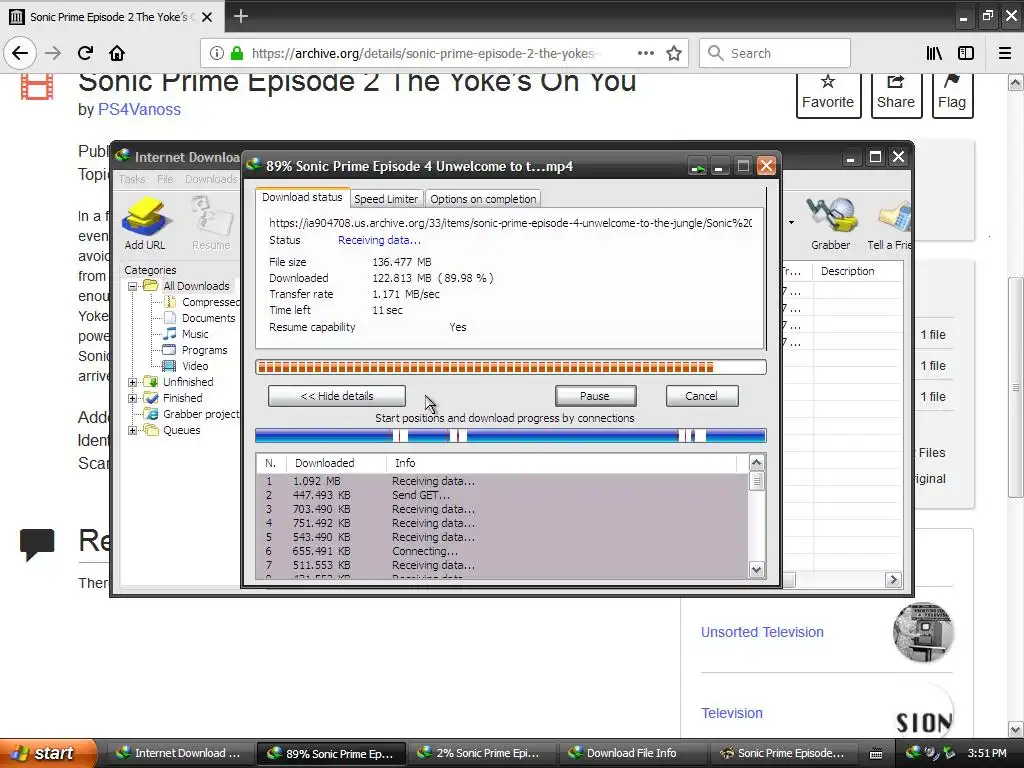Cancel the Sonic Prime download
The width and height of the screenshot is (1024, 768).
point(701,396)
